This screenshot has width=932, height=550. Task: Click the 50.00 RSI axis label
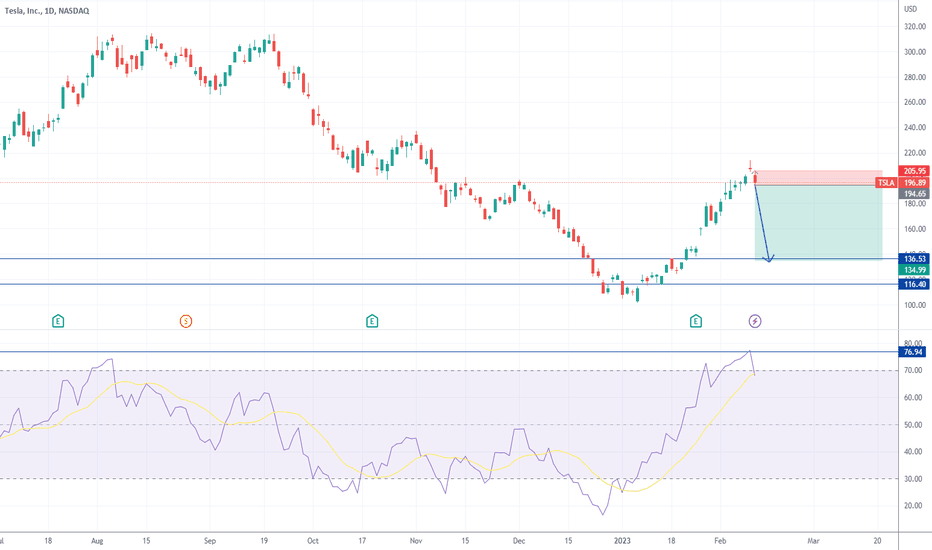(x=914, y=425)
